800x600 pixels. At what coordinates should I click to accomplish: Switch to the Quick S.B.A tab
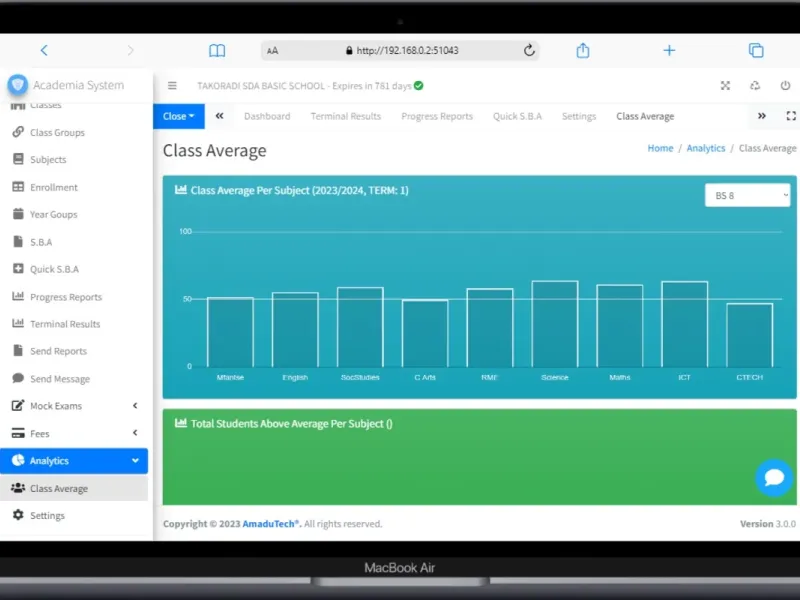coord(517,116)
